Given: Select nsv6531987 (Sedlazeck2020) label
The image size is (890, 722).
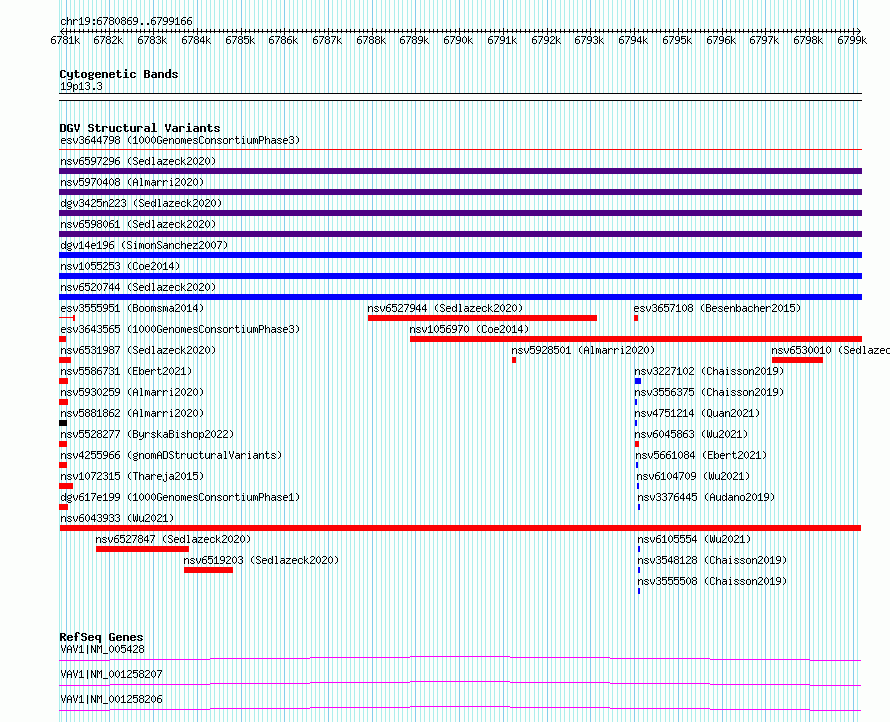Looking at the screenshot, I should [x=138, y=350].
